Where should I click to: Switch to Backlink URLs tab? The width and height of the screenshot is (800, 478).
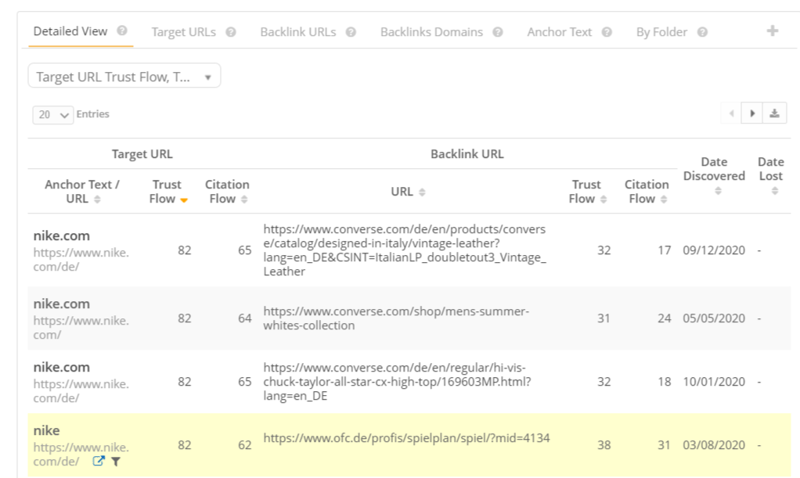coord(298,32)
